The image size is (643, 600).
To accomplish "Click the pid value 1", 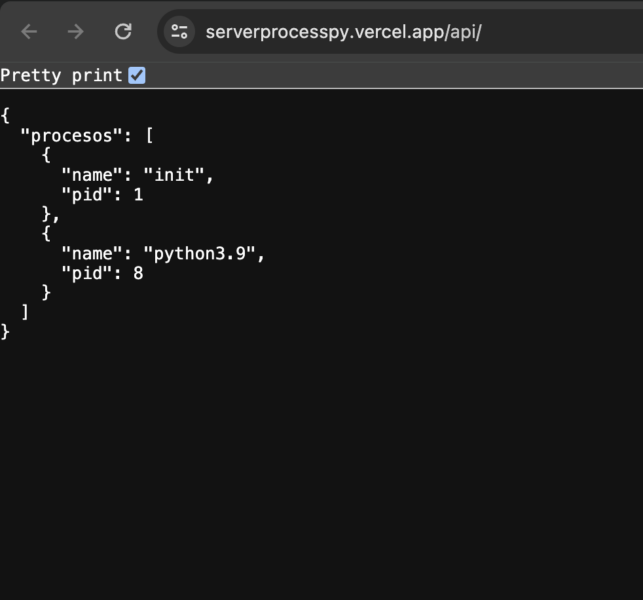I will point(139,195).
